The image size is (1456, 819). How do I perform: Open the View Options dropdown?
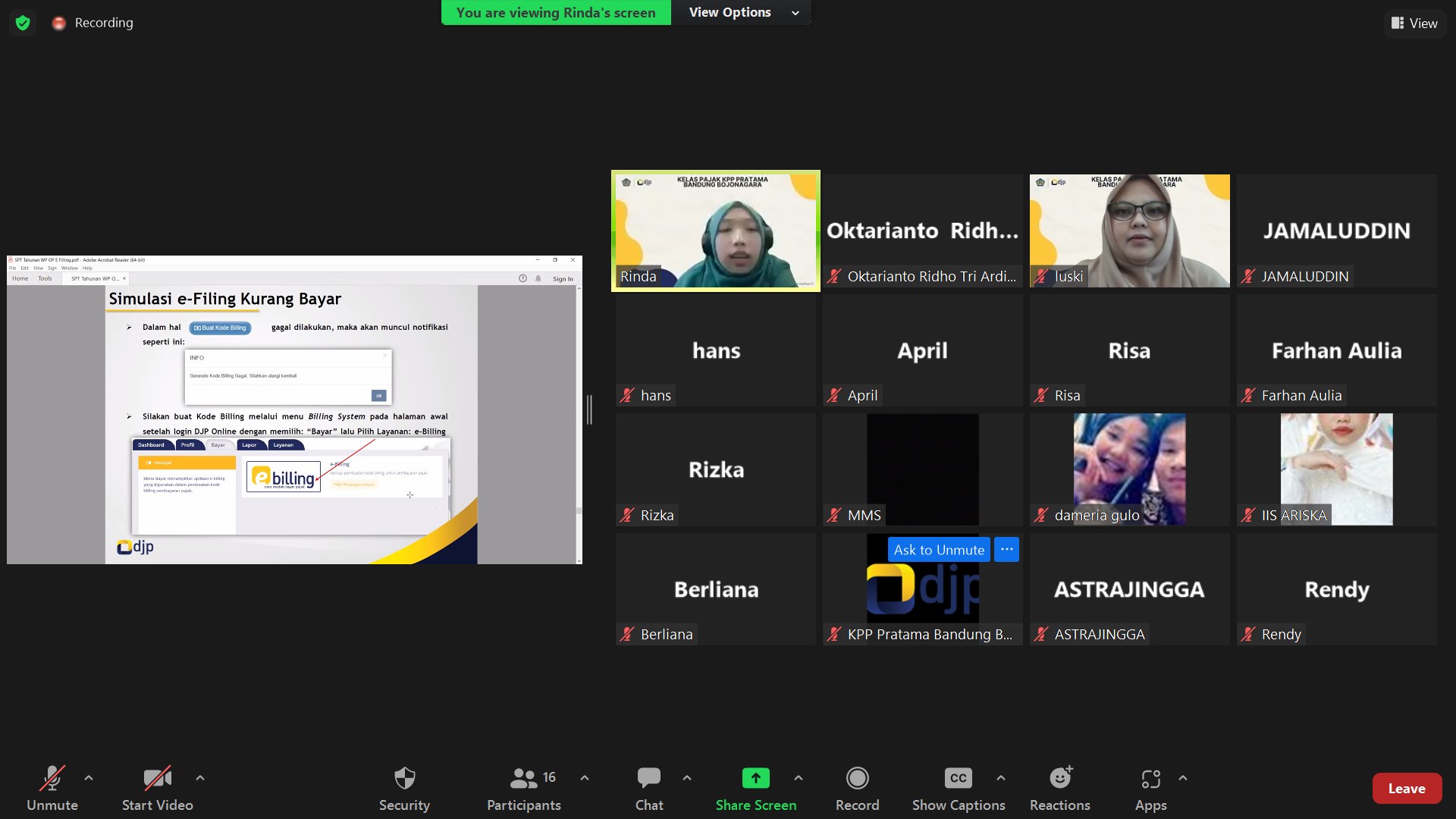pos(743,12)
